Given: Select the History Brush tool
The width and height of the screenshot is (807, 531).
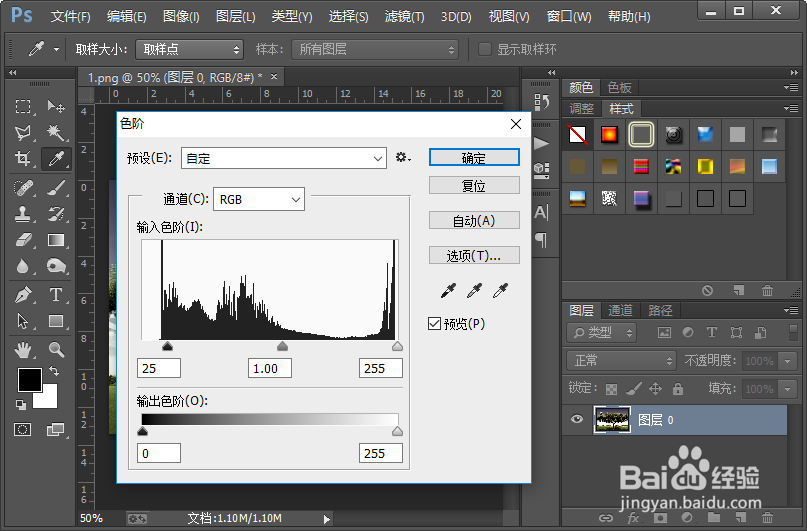Looking at the screenshot, I should tap(56, 214).
